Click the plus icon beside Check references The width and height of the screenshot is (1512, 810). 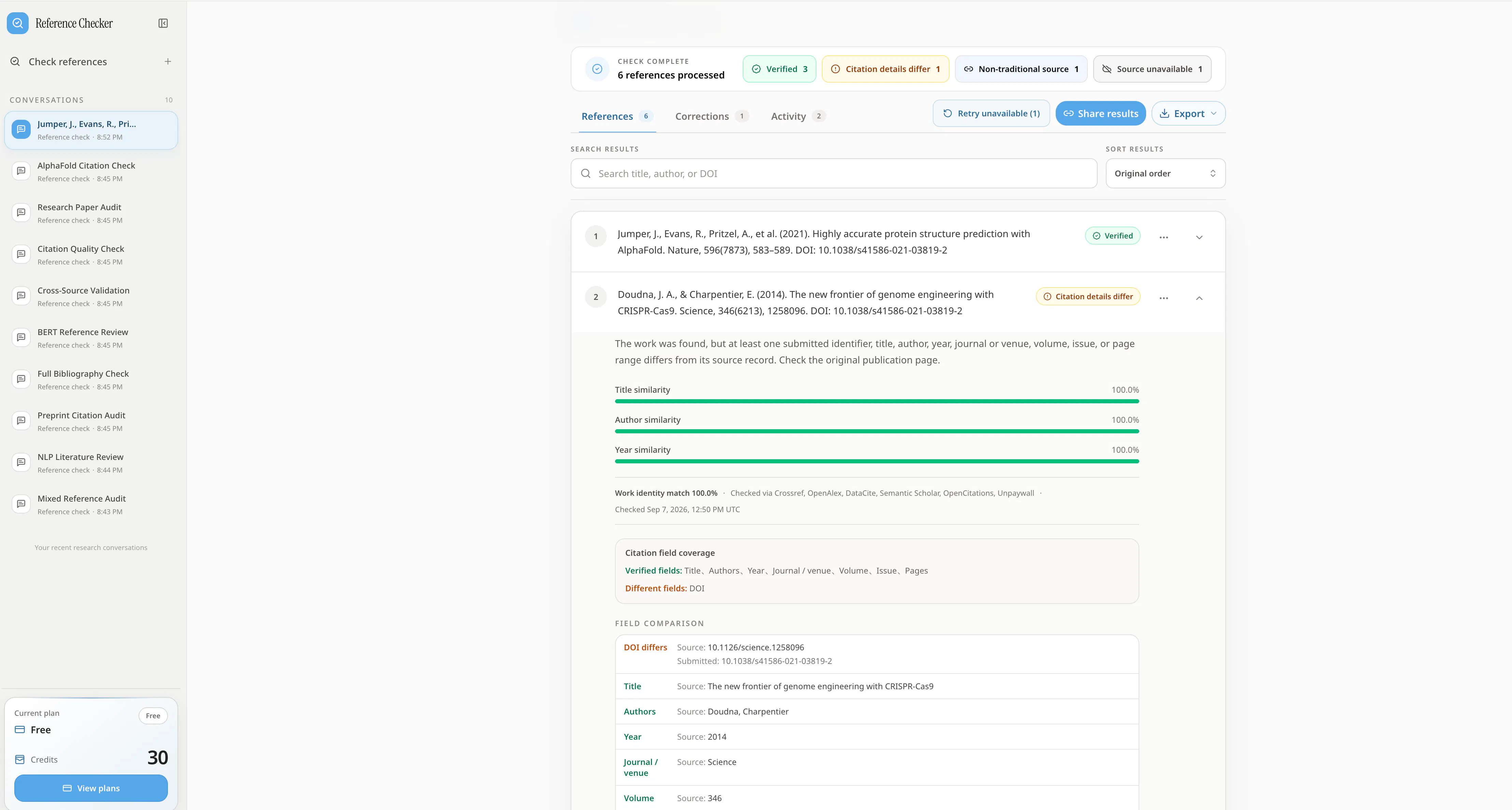(x=168, y=62)
